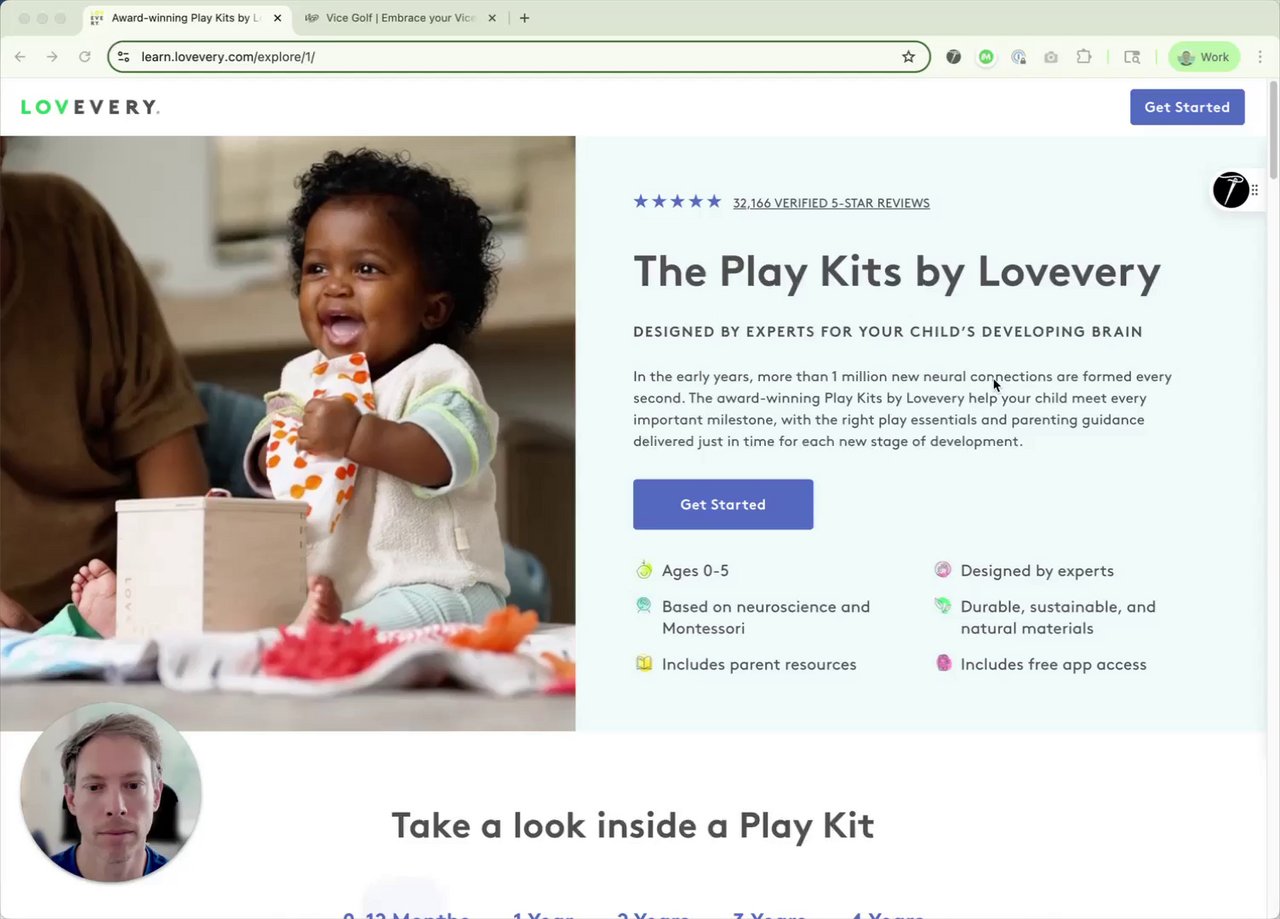1280x919 pixels.
Task: Reload the Lovevery page
Action: 85,57
